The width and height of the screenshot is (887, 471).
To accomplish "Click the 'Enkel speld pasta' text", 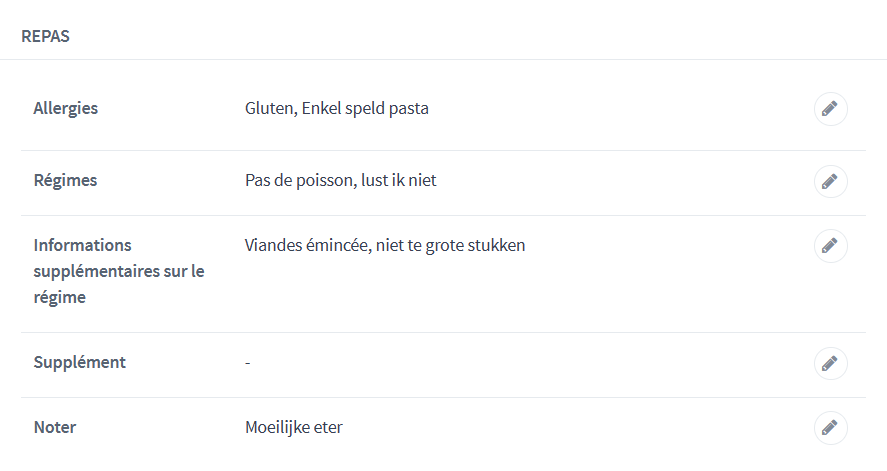I will pyautogui.click(x=365, y=108).
